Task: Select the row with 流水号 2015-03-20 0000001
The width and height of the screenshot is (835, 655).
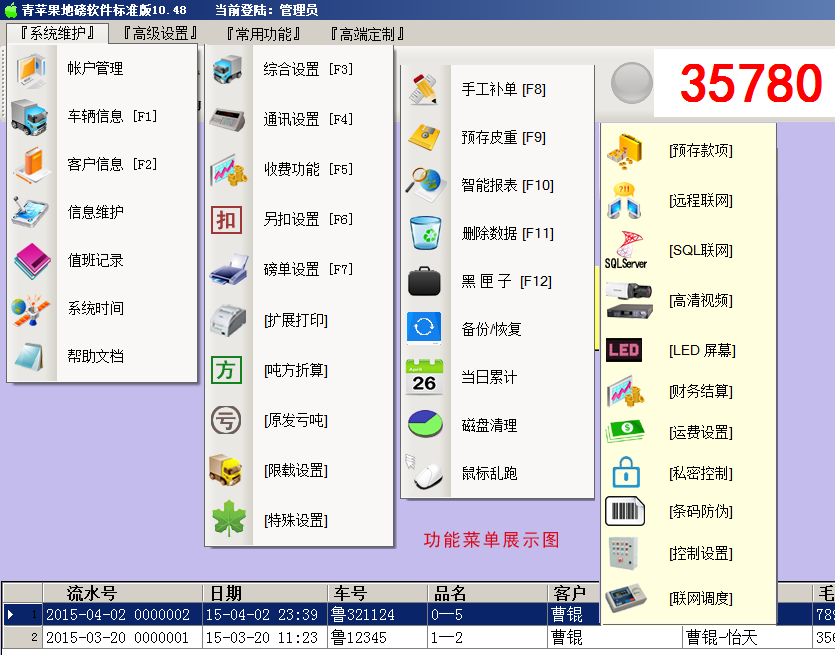Action: click(x=118, y=637)
